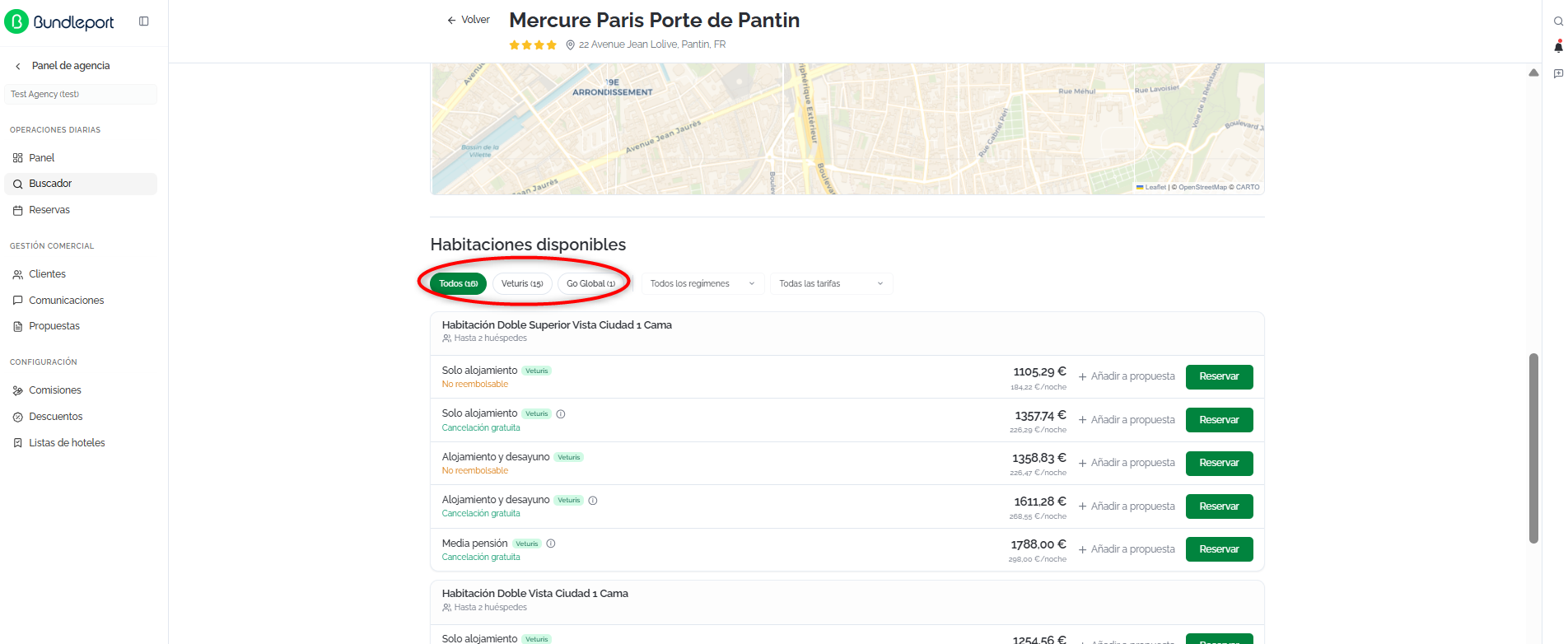Click the map of Pantin
1568x644 pixels.
tap(847, 129)
